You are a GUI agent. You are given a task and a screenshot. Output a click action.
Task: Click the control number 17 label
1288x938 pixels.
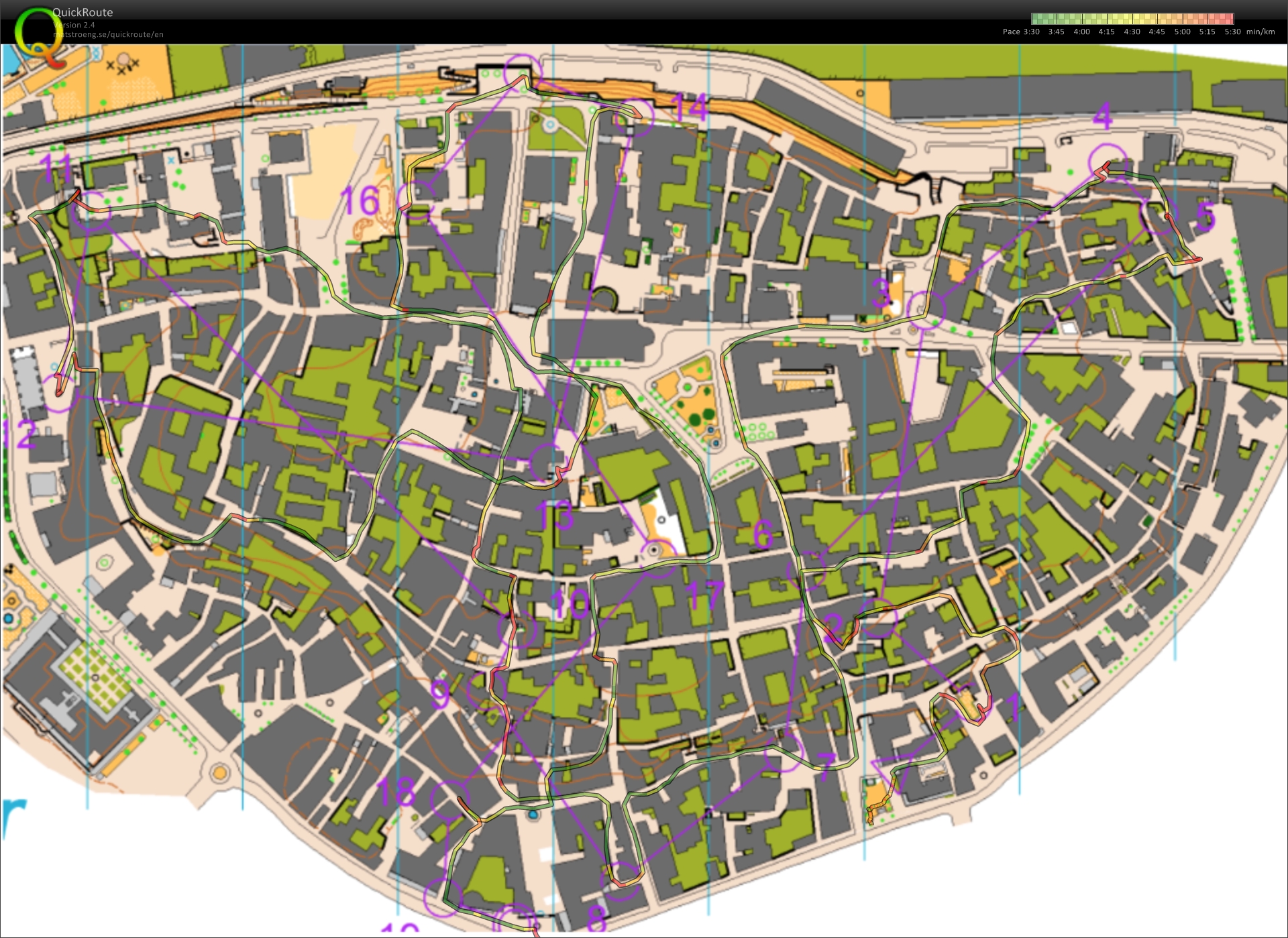pyautogui.click(x=706, y=595)
